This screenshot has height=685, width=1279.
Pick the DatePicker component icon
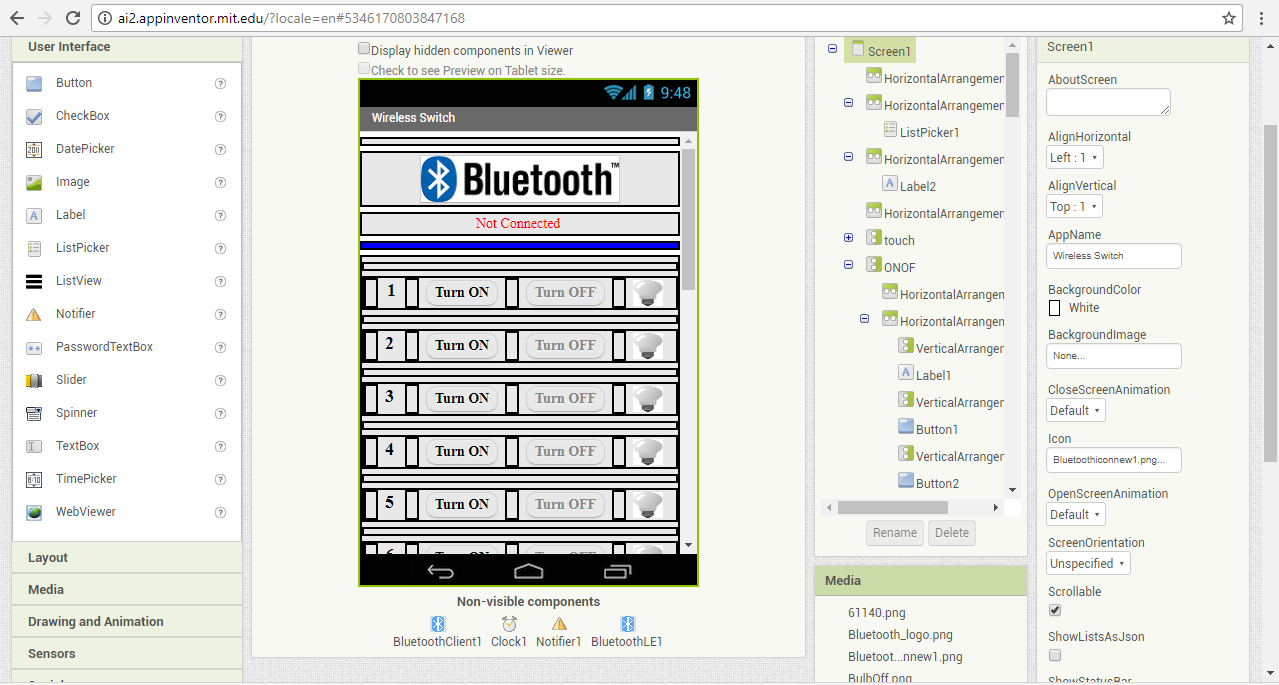point(34,149)
